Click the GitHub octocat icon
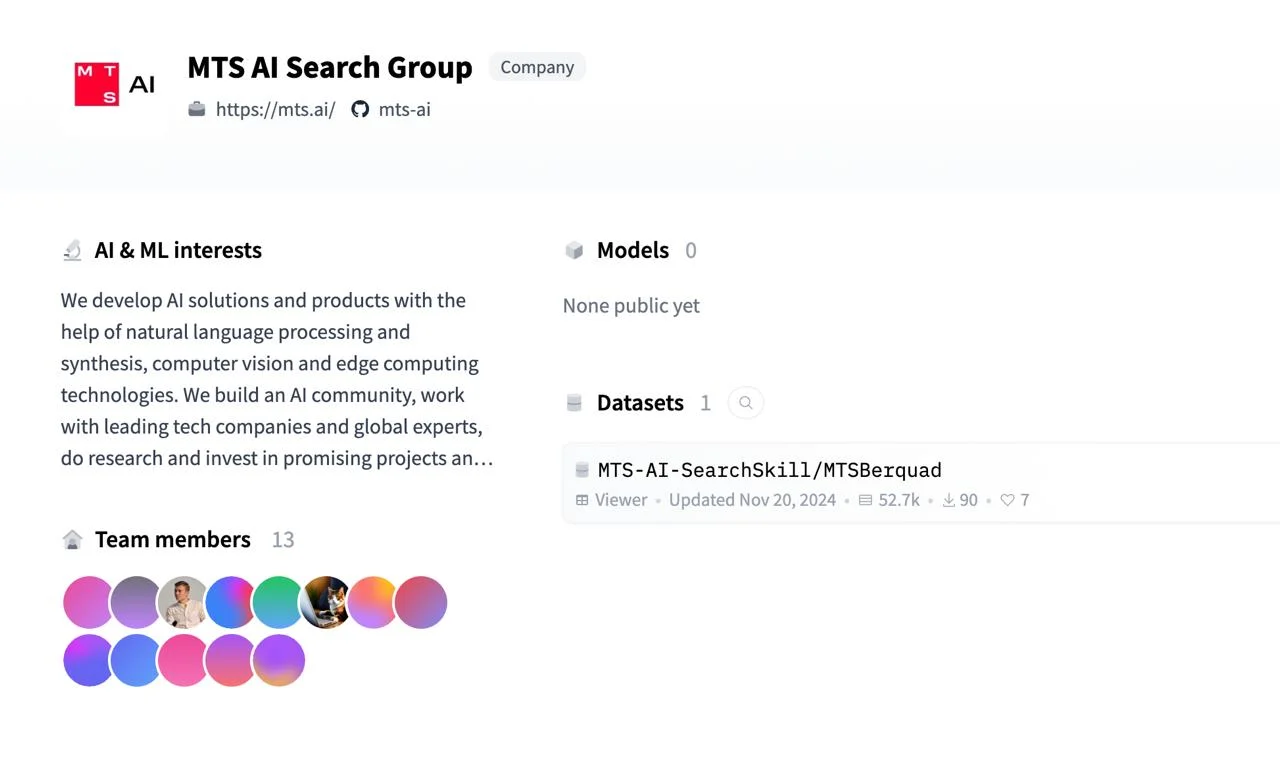Screen dimensions: 1280x771 [x=360, y=109]
